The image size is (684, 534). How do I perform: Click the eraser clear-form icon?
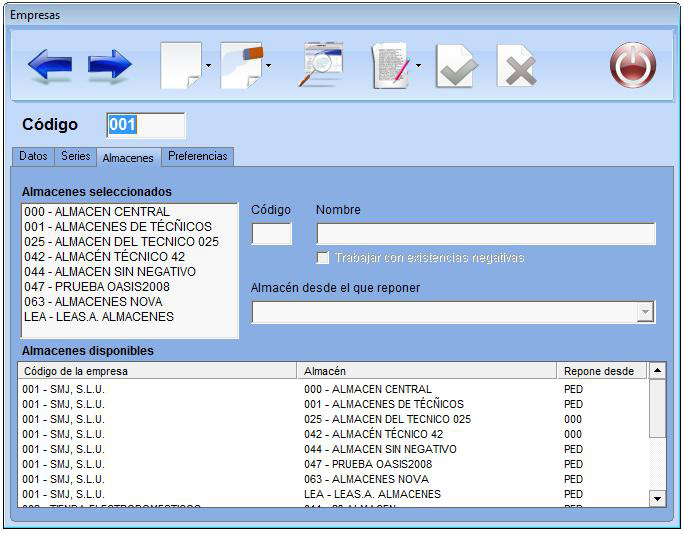coord(242,65)
